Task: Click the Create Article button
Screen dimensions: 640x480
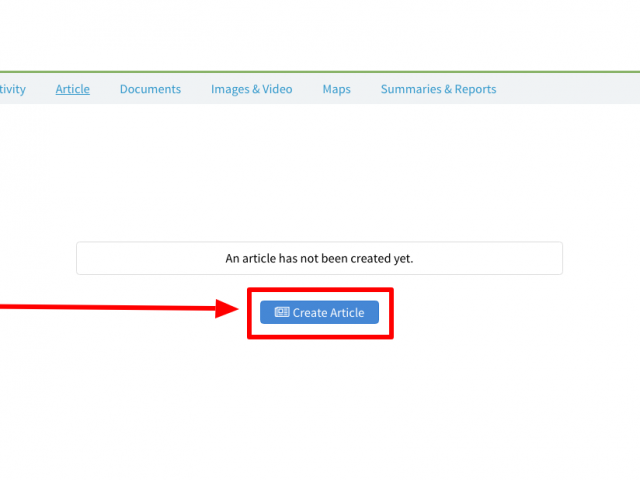Action: (319, 312)
